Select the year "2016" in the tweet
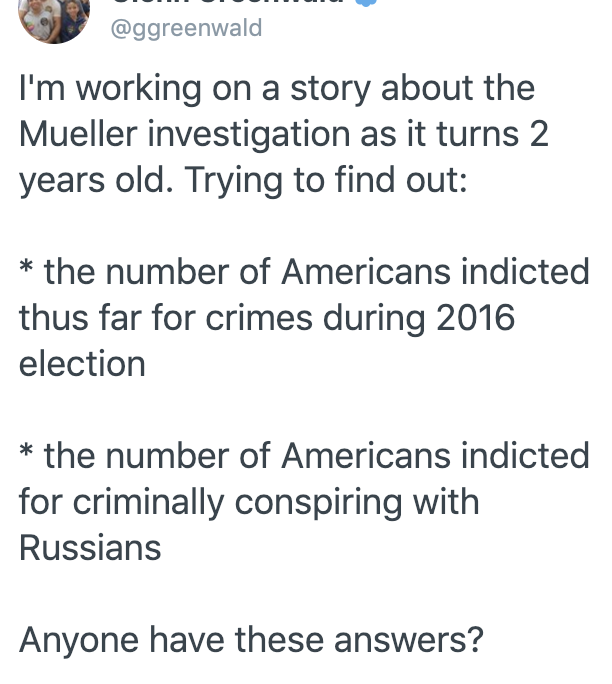Screen dimensions: 612x684 pyautogui.click(x=475, y=318)
